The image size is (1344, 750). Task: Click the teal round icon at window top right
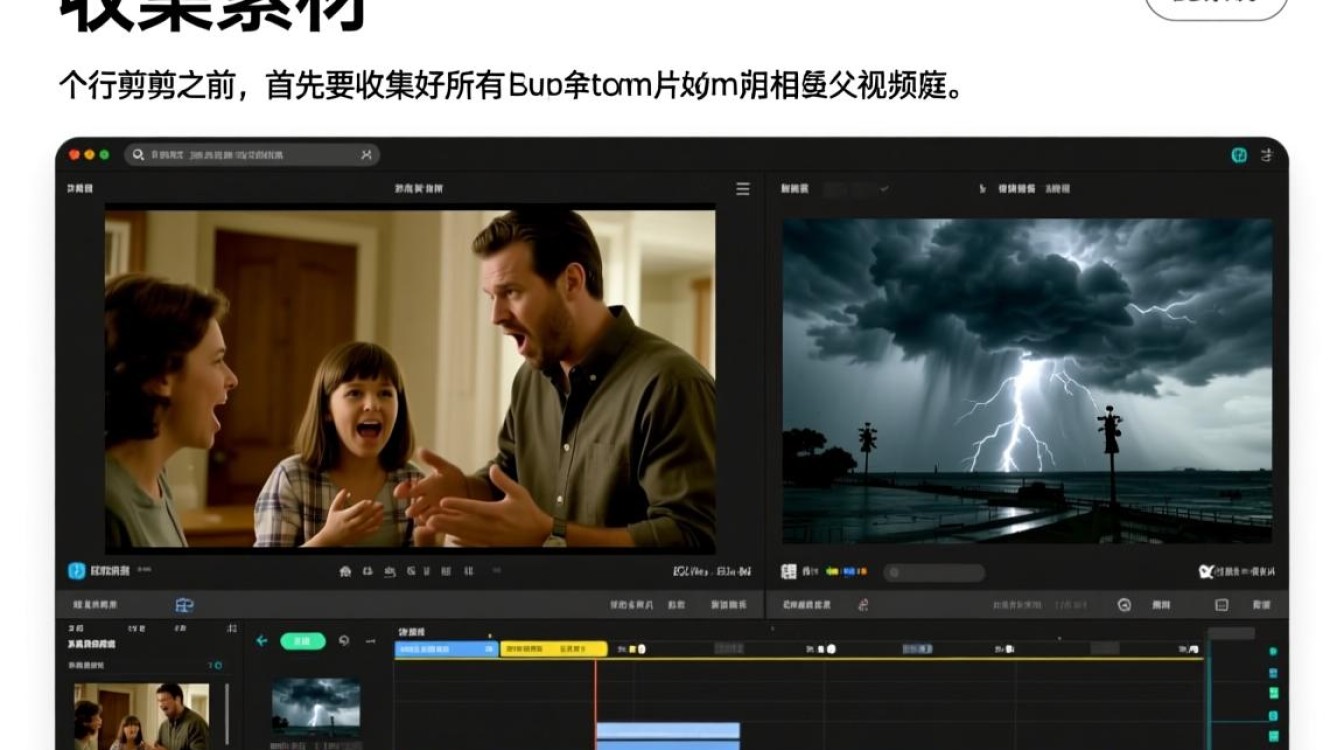(1239, 155)
